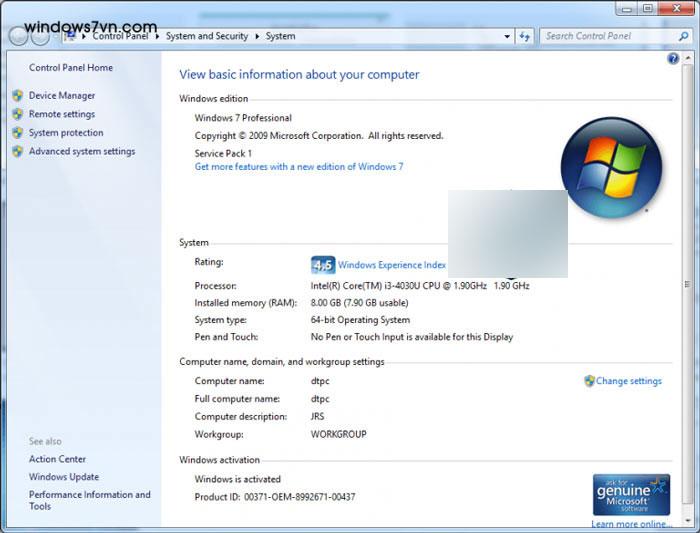This screenshot has width=700, height=533.
Task: Click the shield icon beside Advanced system settings
Action: pyautogui.click(x=17, y=152)
